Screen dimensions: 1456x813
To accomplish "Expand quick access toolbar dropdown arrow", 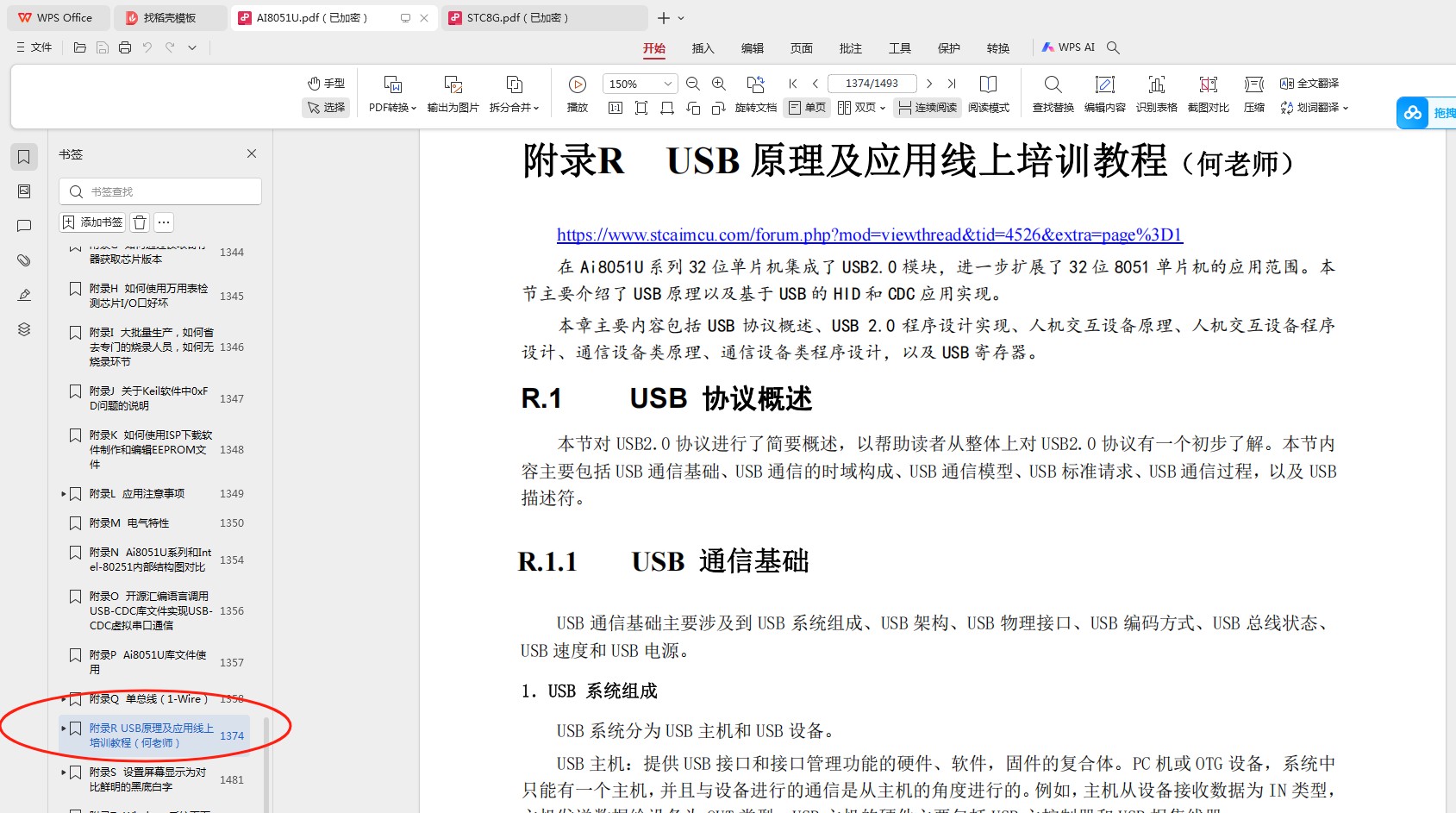I will point(192,47).
